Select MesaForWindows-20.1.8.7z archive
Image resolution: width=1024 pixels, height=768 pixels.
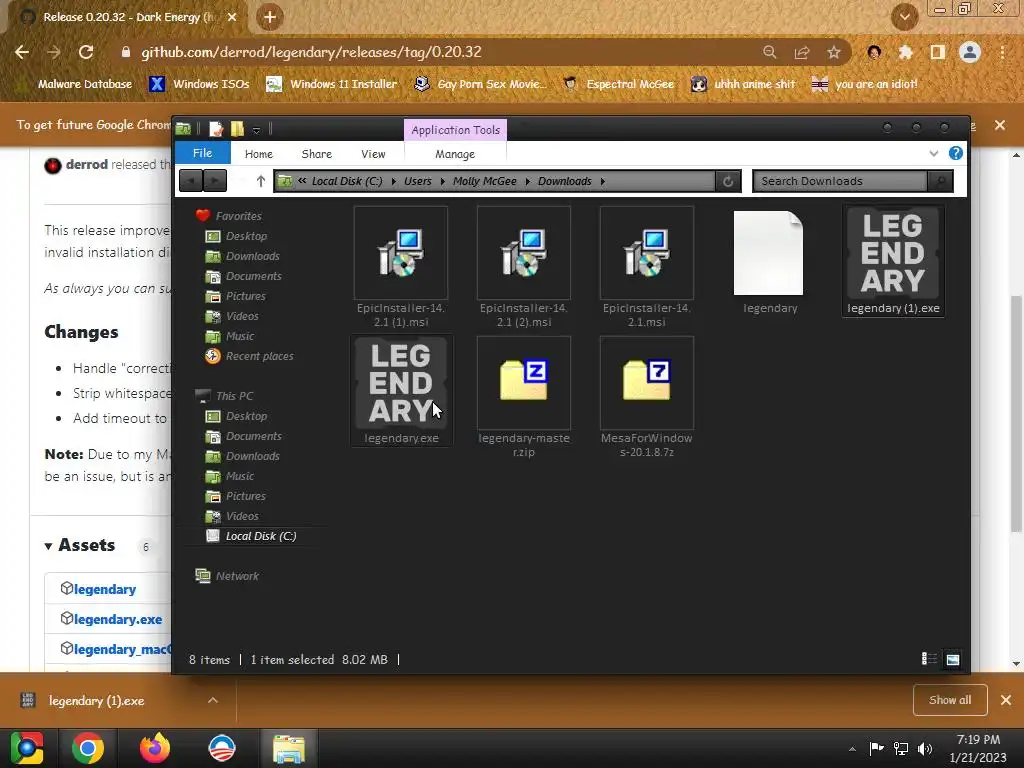point(647,397)
